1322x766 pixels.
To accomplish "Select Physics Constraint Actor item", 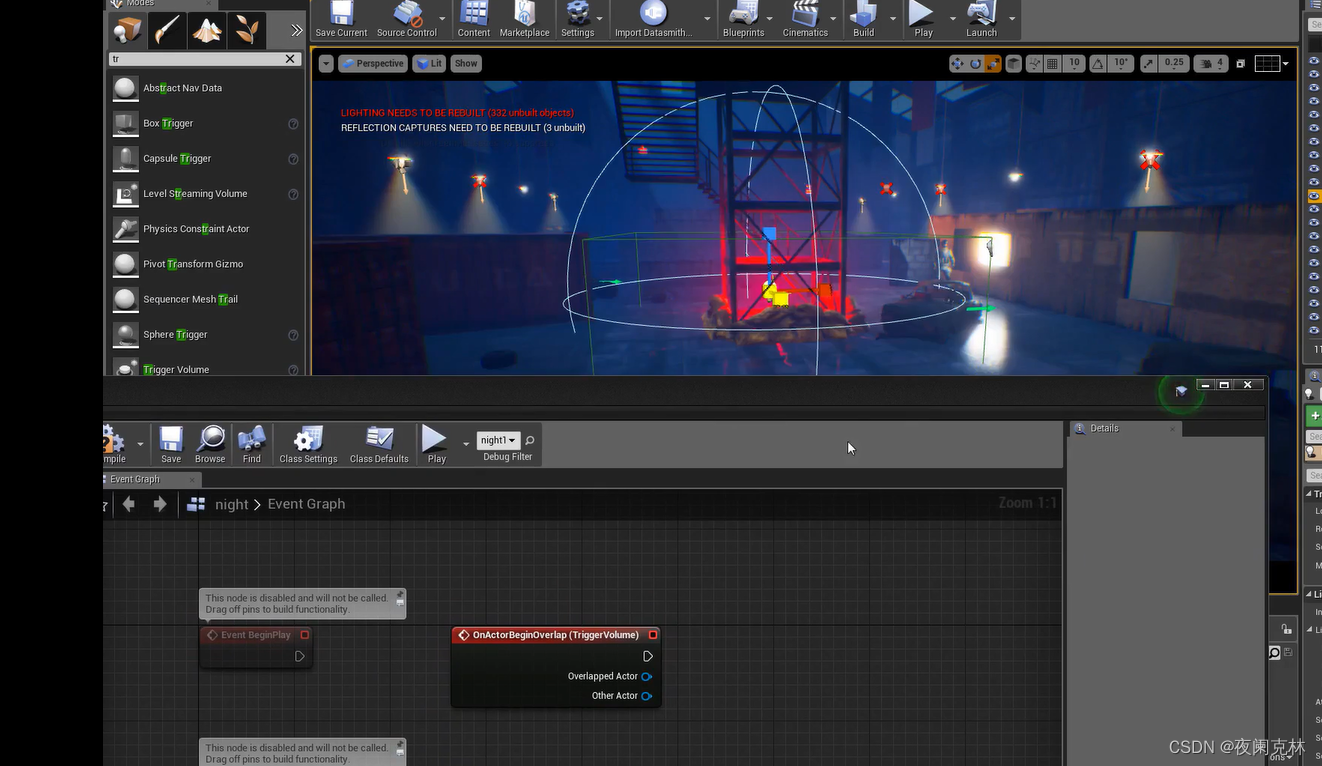I will 205,228.
